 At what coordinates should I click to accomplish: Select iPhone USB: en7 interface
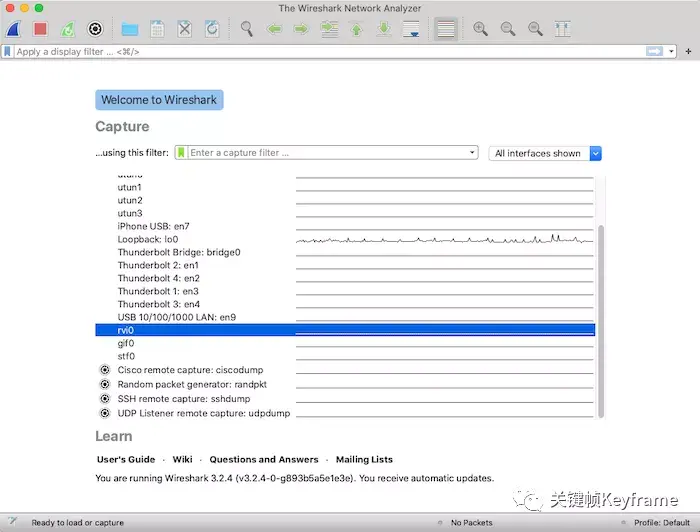345,226
